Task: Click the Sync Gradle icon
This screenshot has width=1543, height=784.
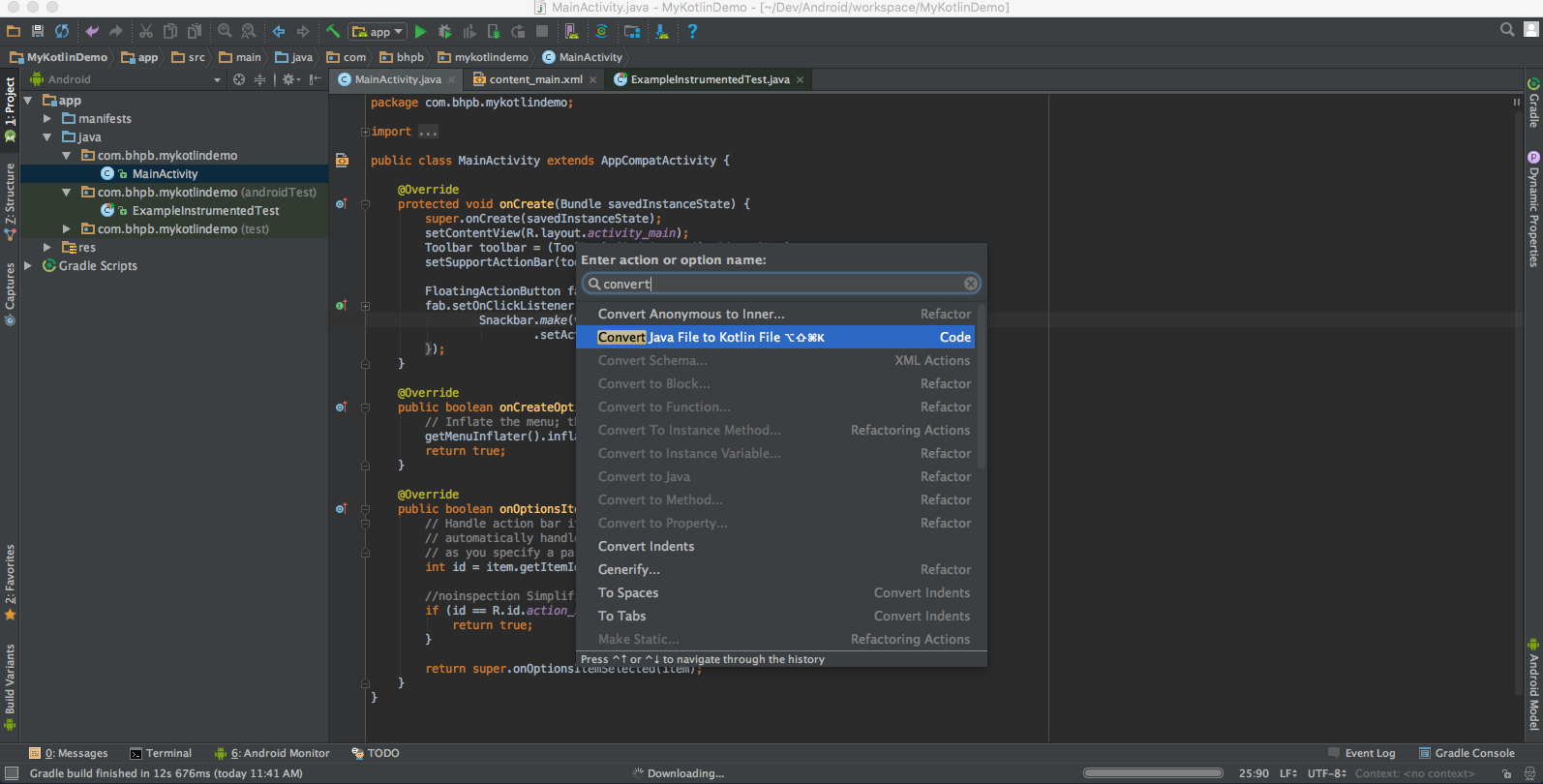Action: 601,31
